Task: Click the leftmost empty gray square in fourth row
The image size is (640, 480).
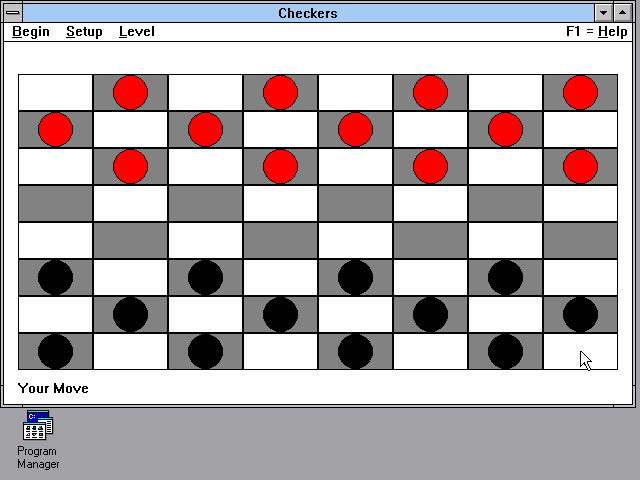Action: pyautogui.click(x=55, y=203)
